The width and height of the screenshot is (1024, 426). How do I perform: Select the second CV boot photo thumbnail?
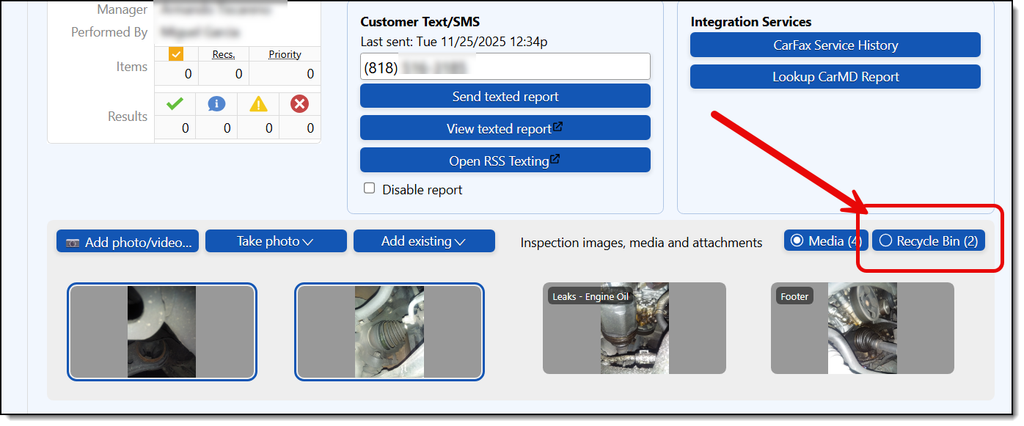pos(389,331)
